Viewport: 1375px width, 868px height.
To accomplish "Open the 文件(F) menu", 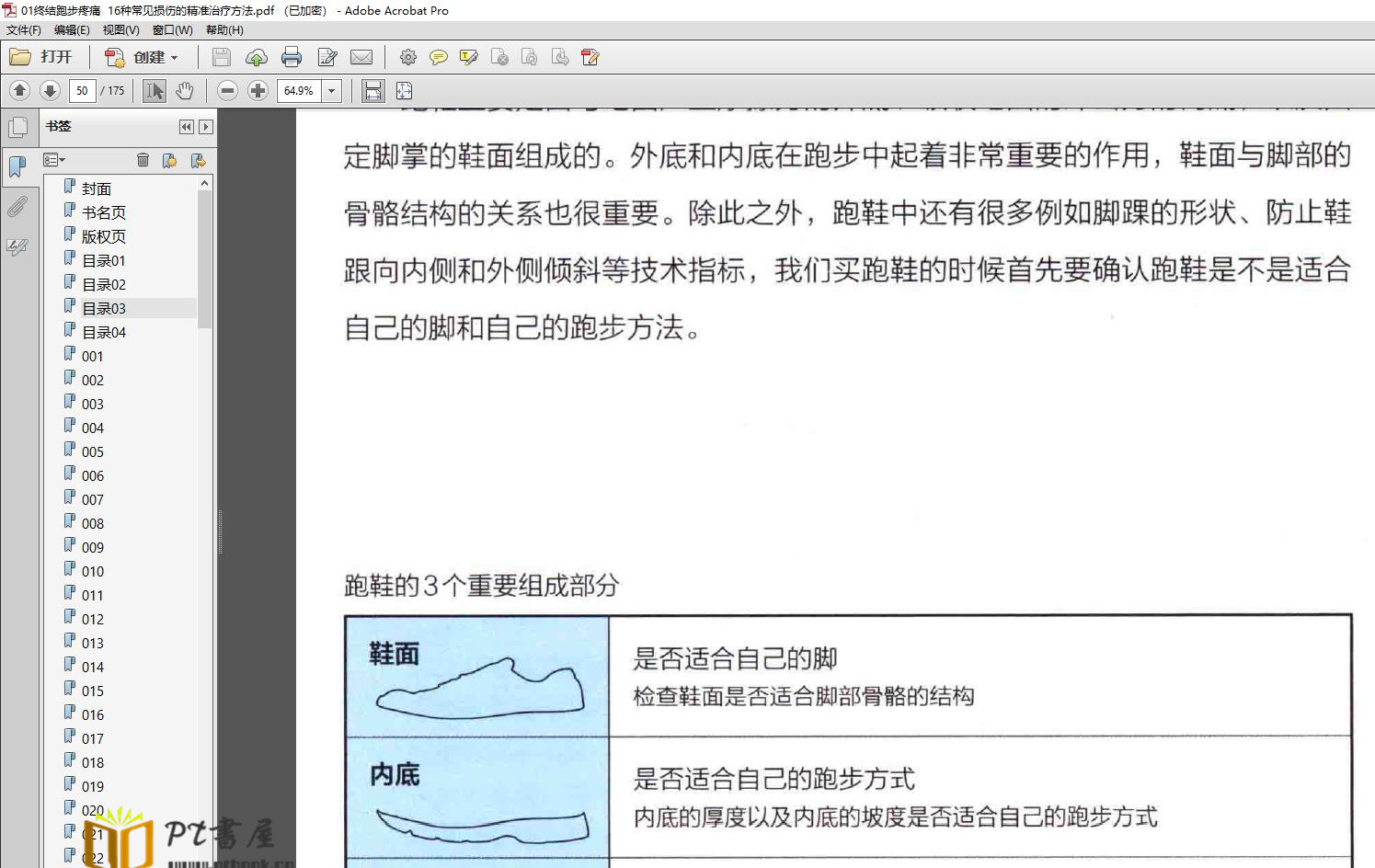I will [23, 30].
